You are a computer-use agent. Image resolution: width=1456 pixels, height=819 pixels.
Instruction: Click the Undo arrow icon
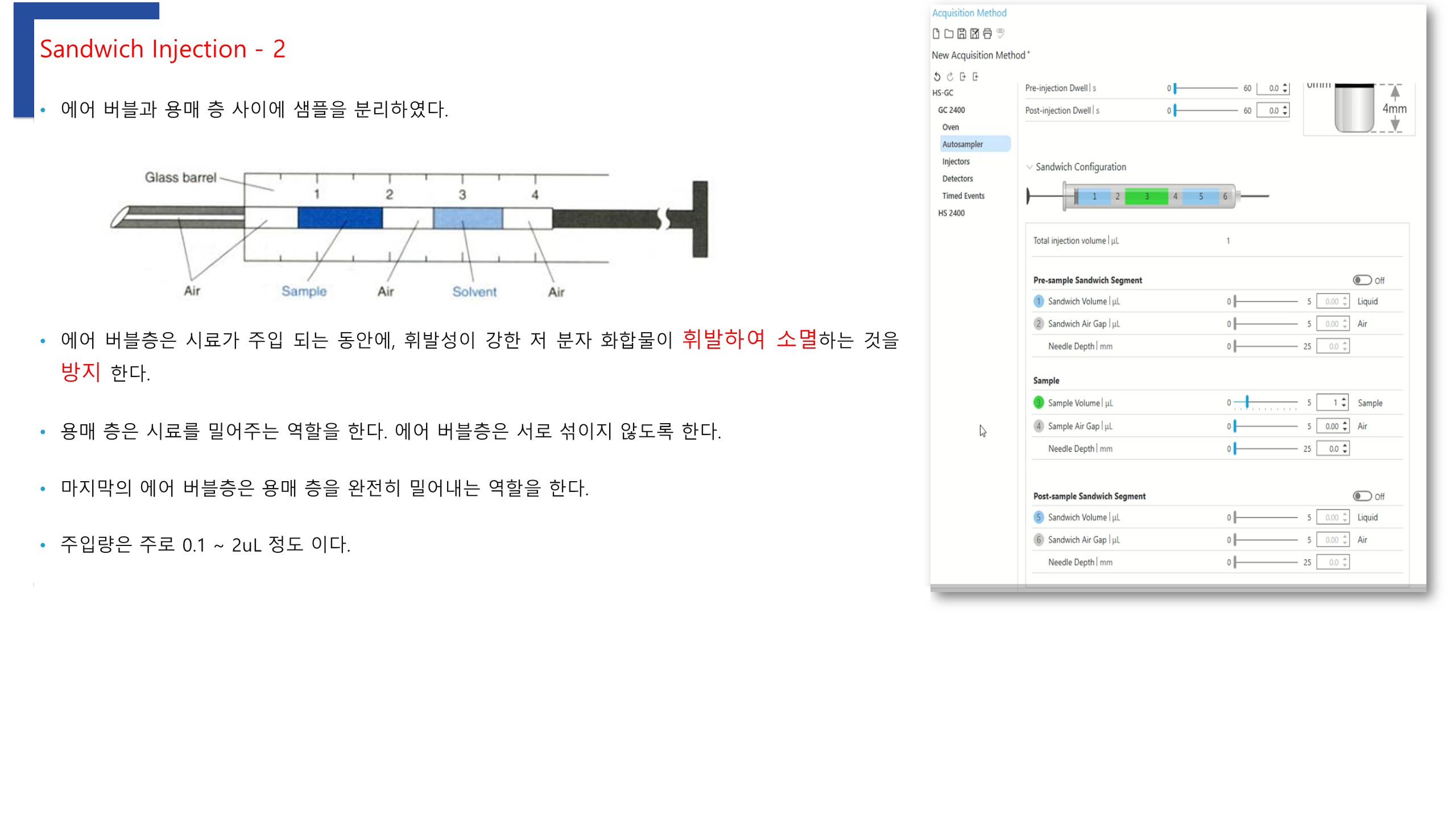tap(937, 76)
